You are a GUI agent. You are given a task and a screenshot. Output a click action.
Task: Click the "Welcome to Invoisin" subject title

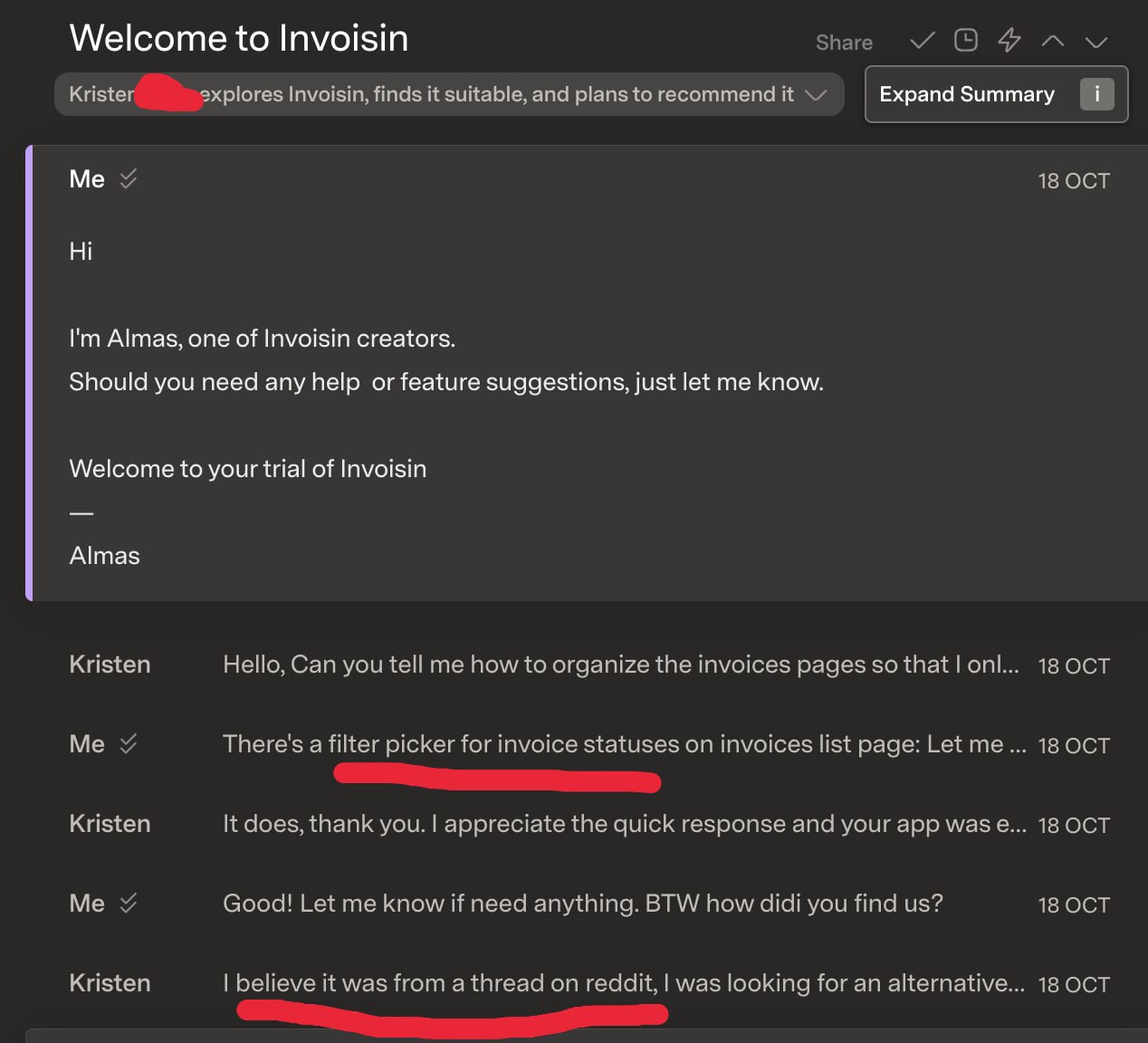pyautogui.click(x=239, y=38)
